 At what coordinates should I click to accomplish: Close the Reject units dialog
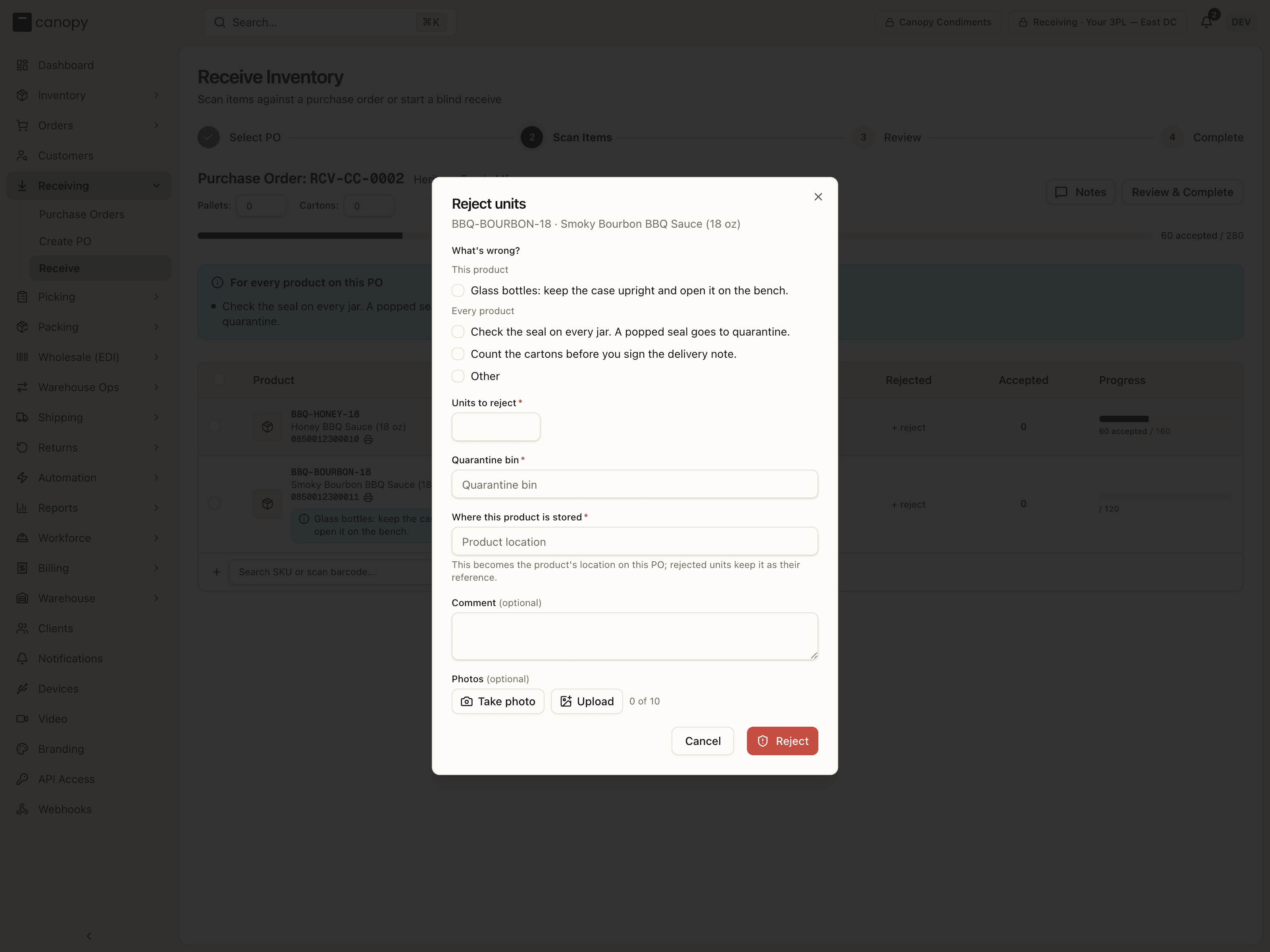tap(818, 197)
